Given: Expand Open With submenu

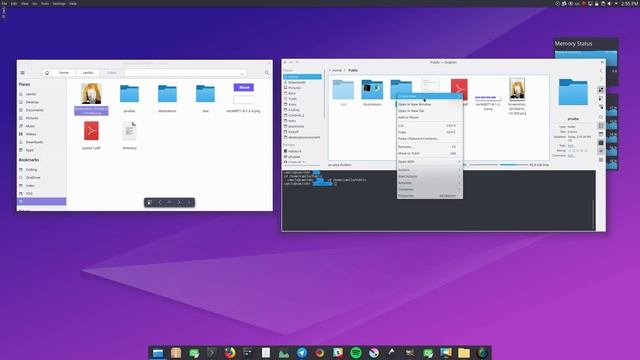Looking at the screenshot, I should pos(429,162).
